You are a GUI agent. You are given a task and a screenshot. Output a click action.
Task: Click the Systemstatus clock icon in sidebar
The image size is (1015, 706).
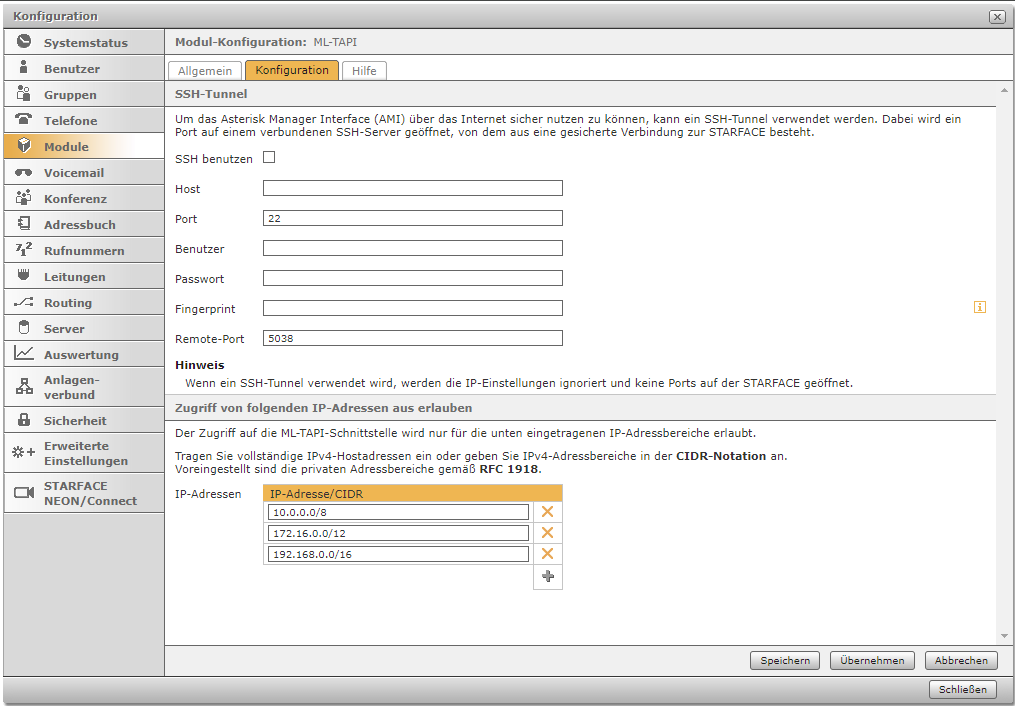[24, 42]
